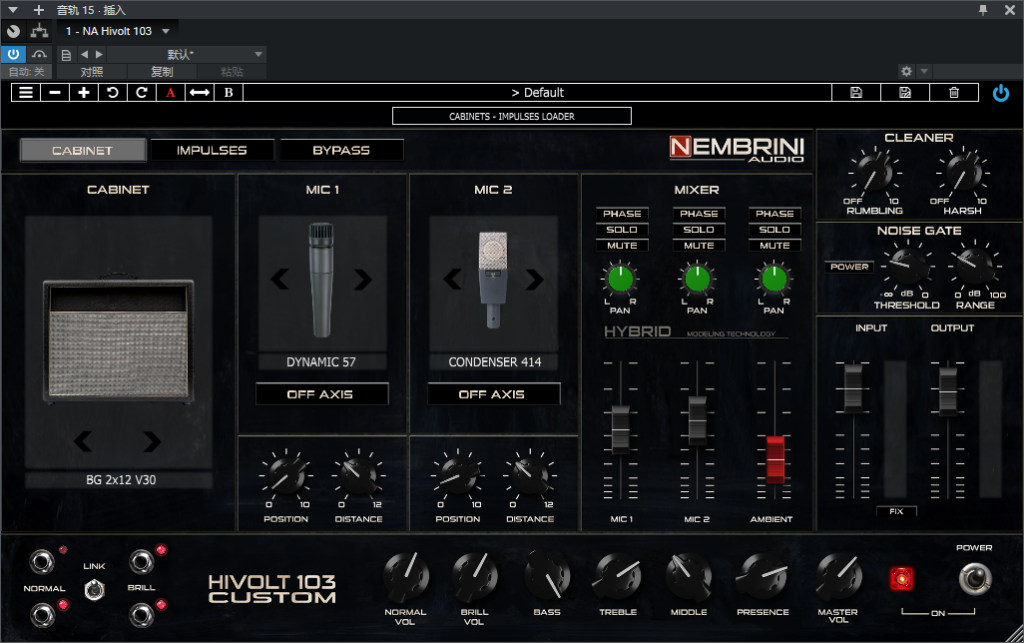Image resolution: width=1024 pixels, height=643 pixels.
Task: Go to previous preset left arrow
Action: tap(84, 55)
